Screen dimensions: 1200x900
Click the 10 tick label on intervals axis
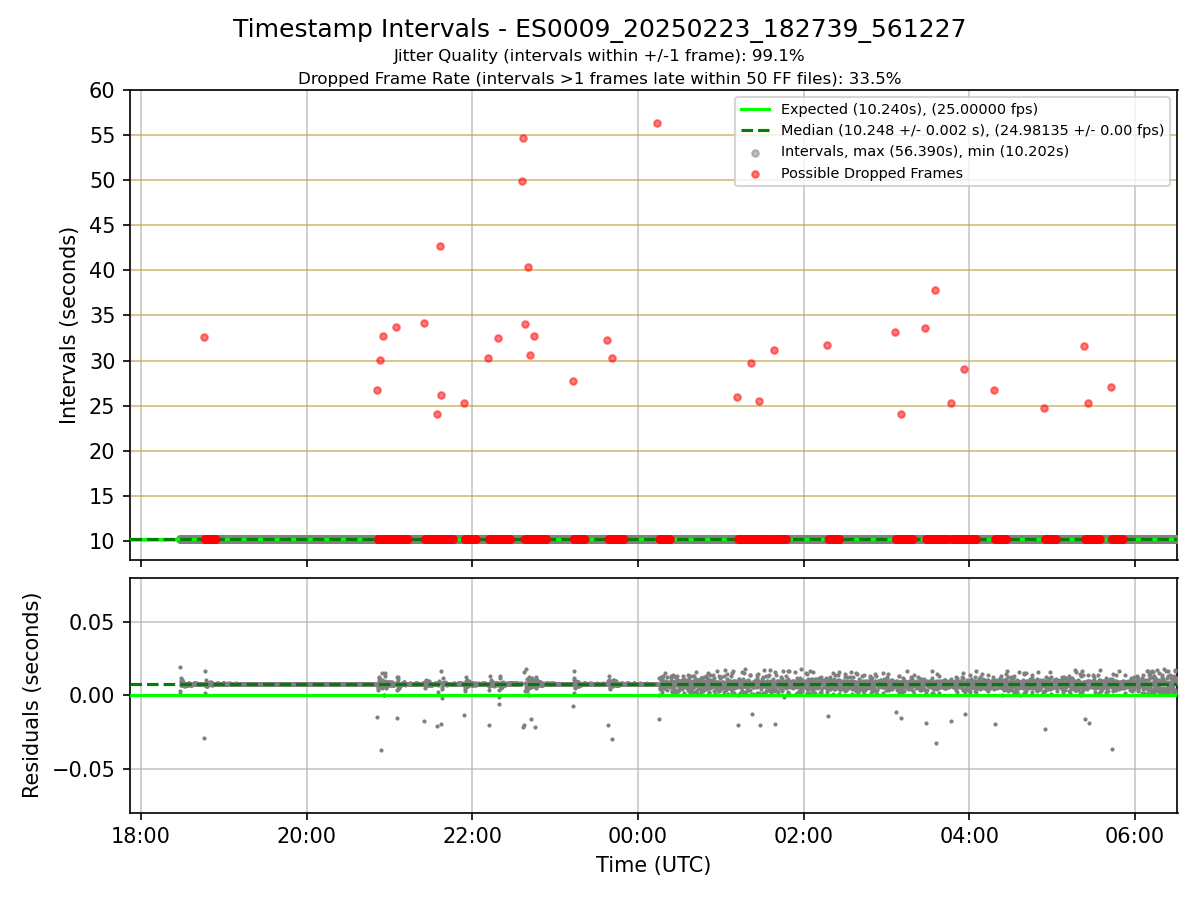click(x=104, y=541)
